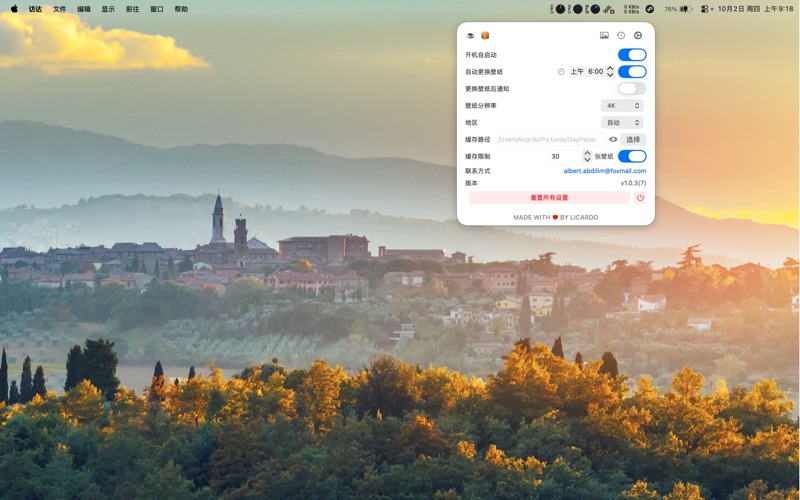Click the 联系方式 label
This screenshot has width=800, height=500.
[x=477, y=171]
